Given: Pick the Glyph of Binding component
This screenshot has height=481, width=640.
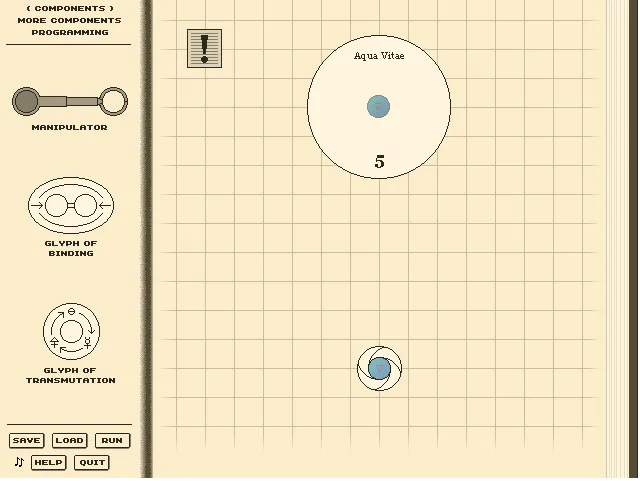Looking at the screenshot, I should coord(71,205).
